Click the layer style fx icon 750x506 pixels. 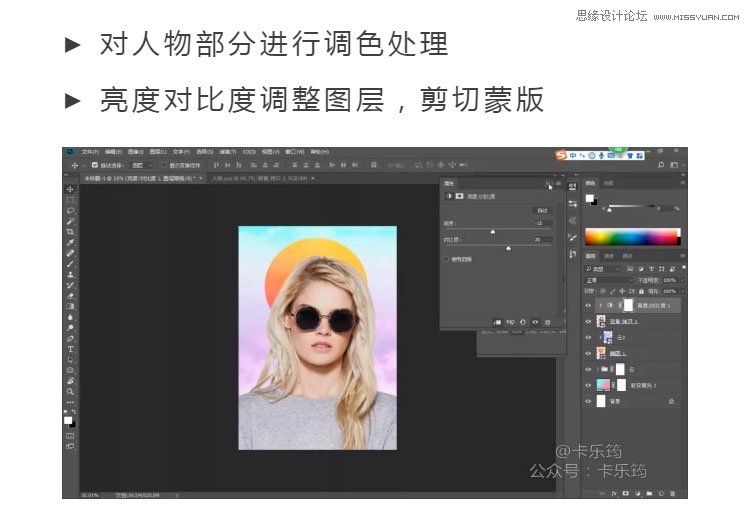613,493
